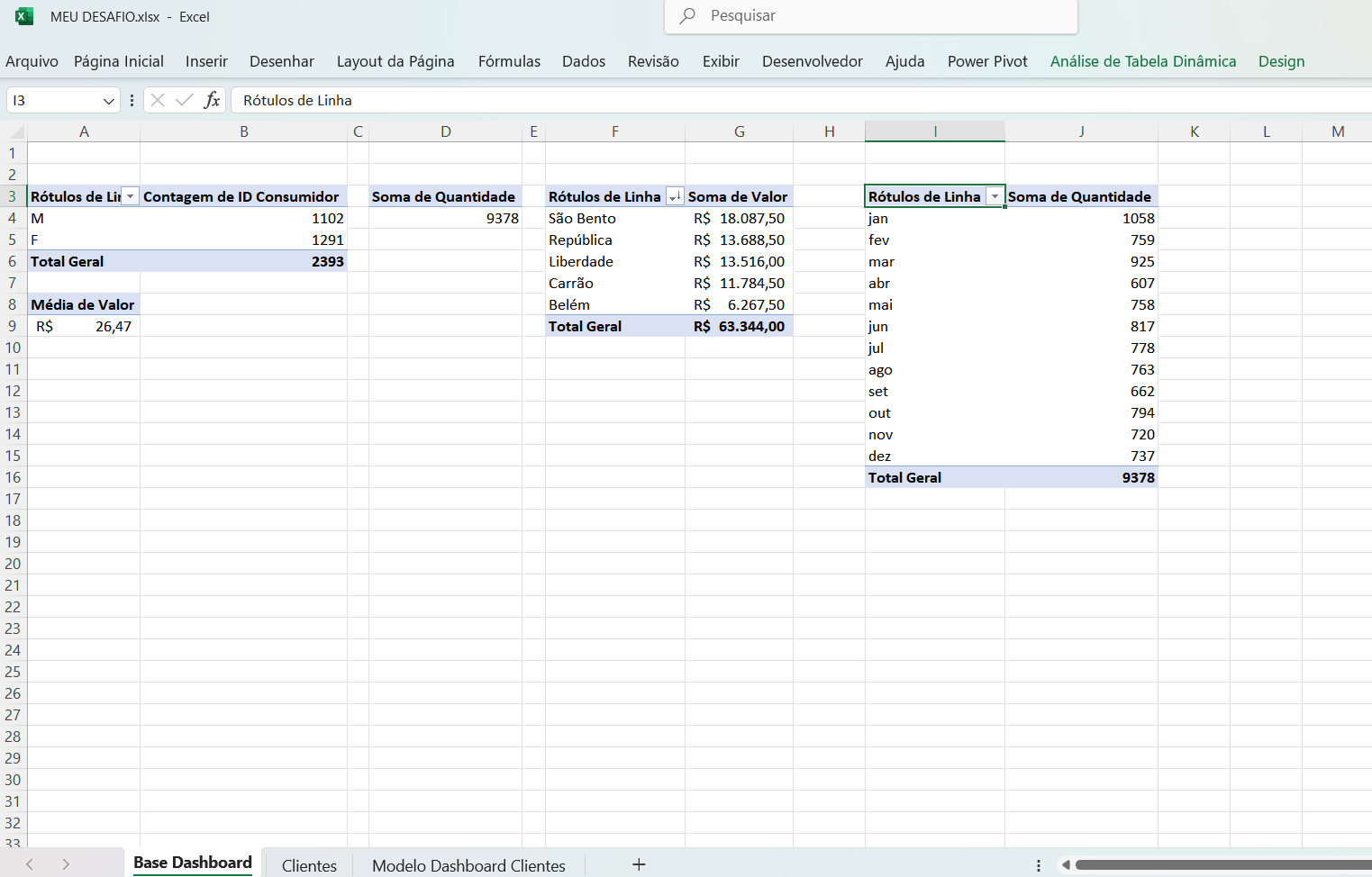Click the next sheet arrow

(66, 864)
